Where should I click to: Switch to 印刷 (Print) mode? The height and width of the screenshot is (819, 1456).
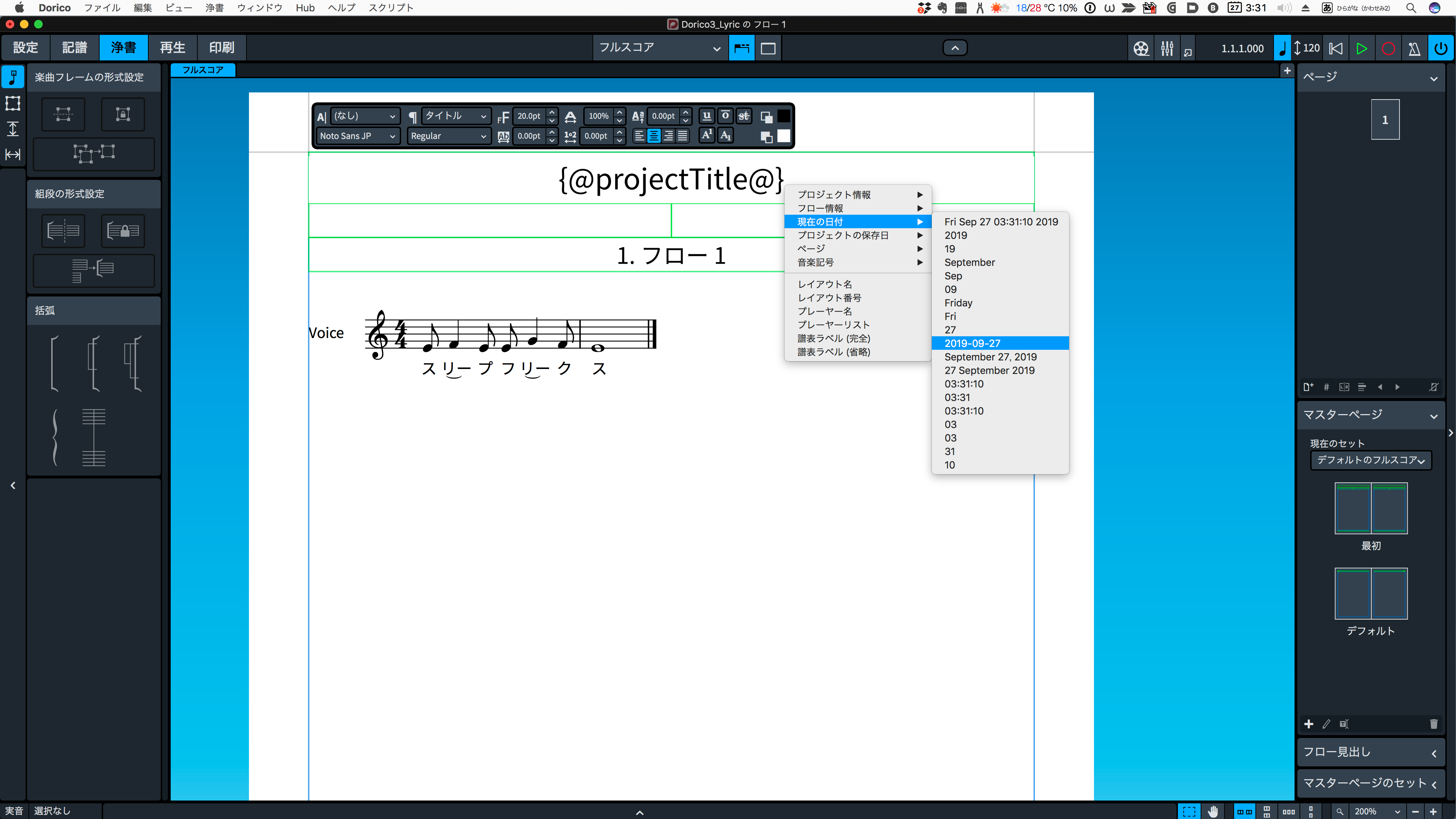pos(222,47)
